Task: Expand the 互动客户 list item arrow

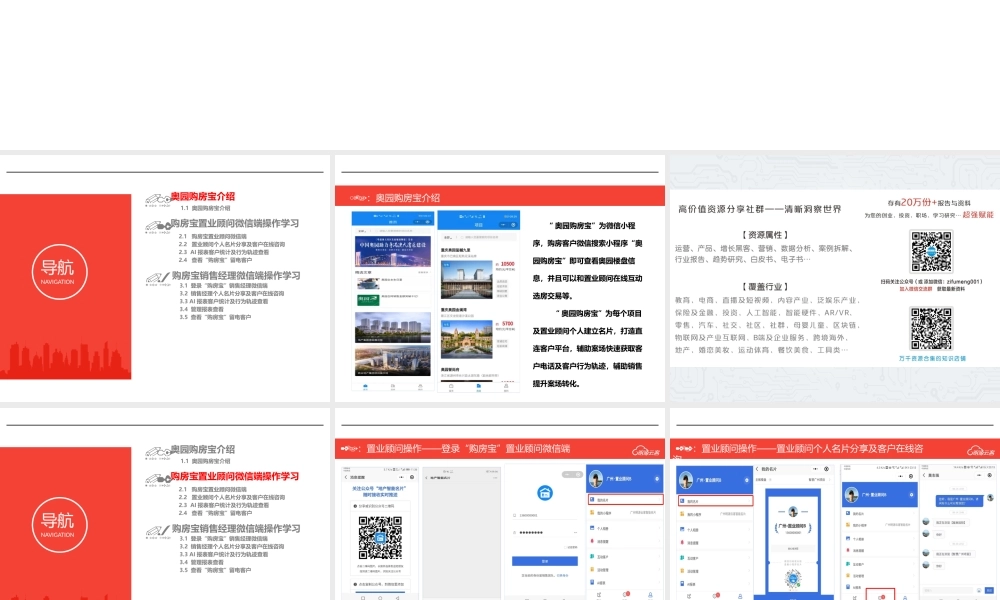Action: coord(659,556)
